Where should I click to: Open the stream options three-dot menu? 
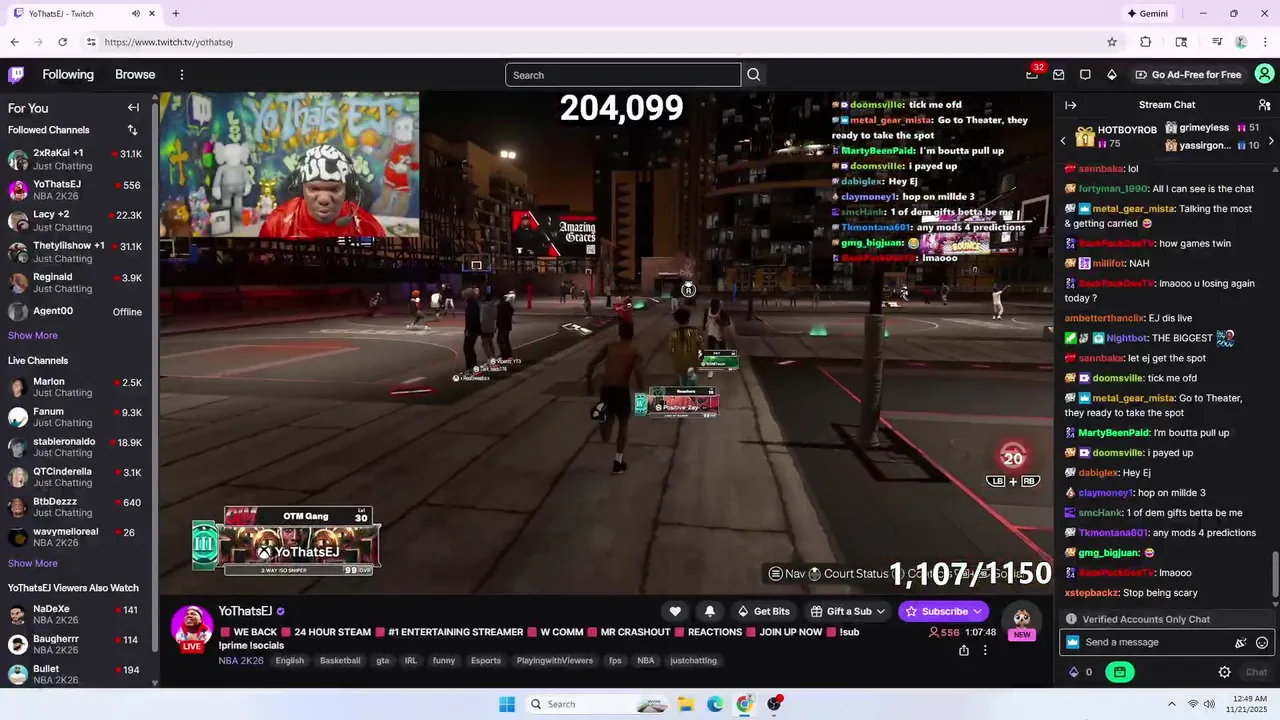pos(985,650)
